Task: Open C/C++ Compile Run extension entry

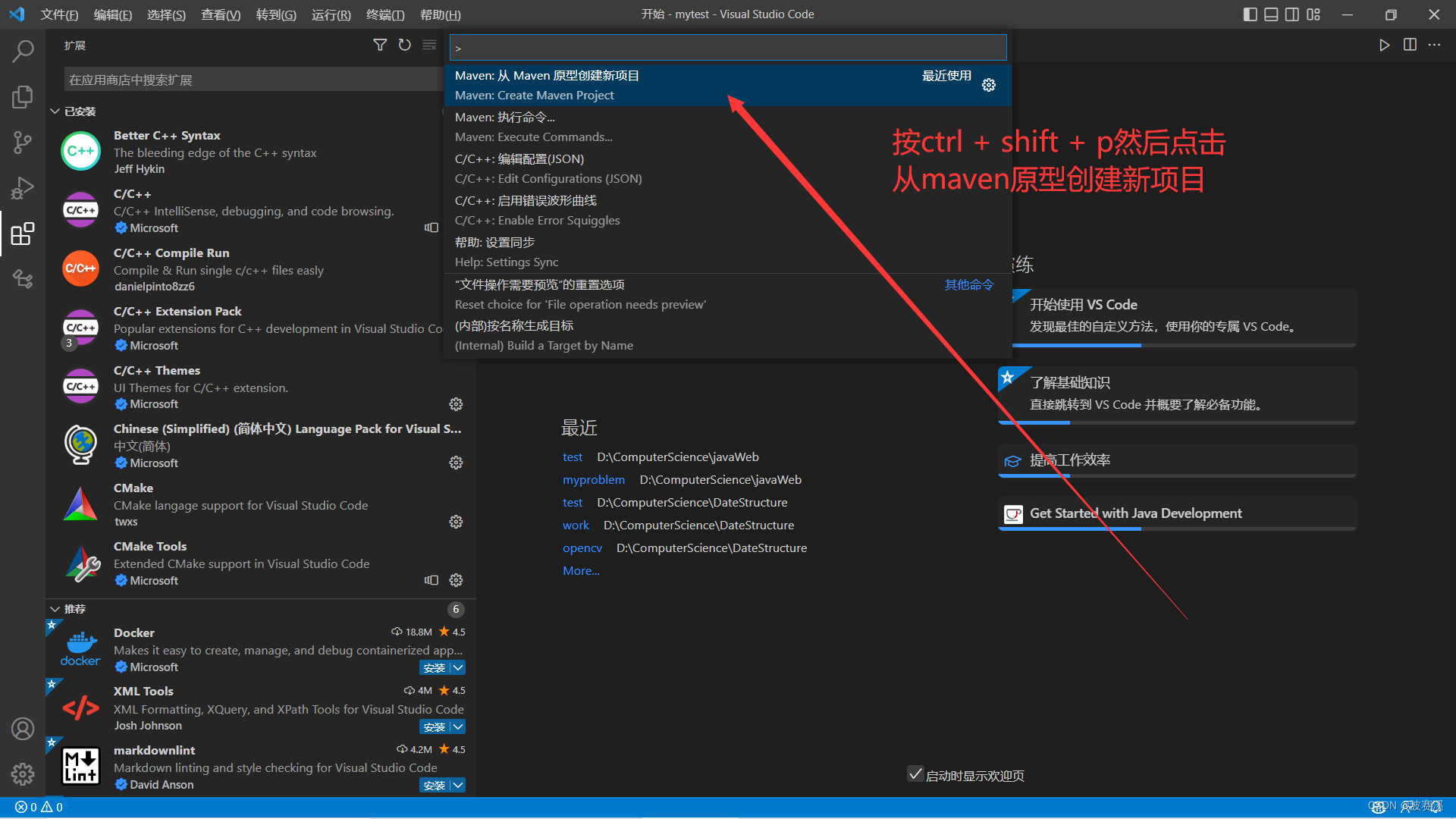Action: 262,269
